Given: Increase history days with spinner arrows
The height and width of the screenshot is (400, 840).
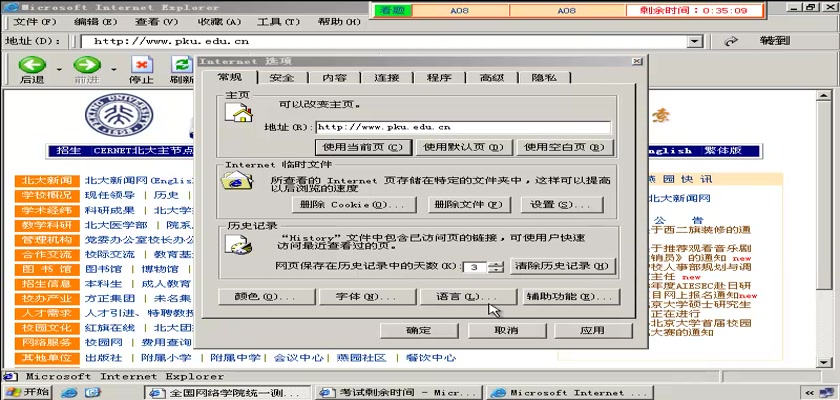Looking at the screenshot, I should tap(498, 263).
